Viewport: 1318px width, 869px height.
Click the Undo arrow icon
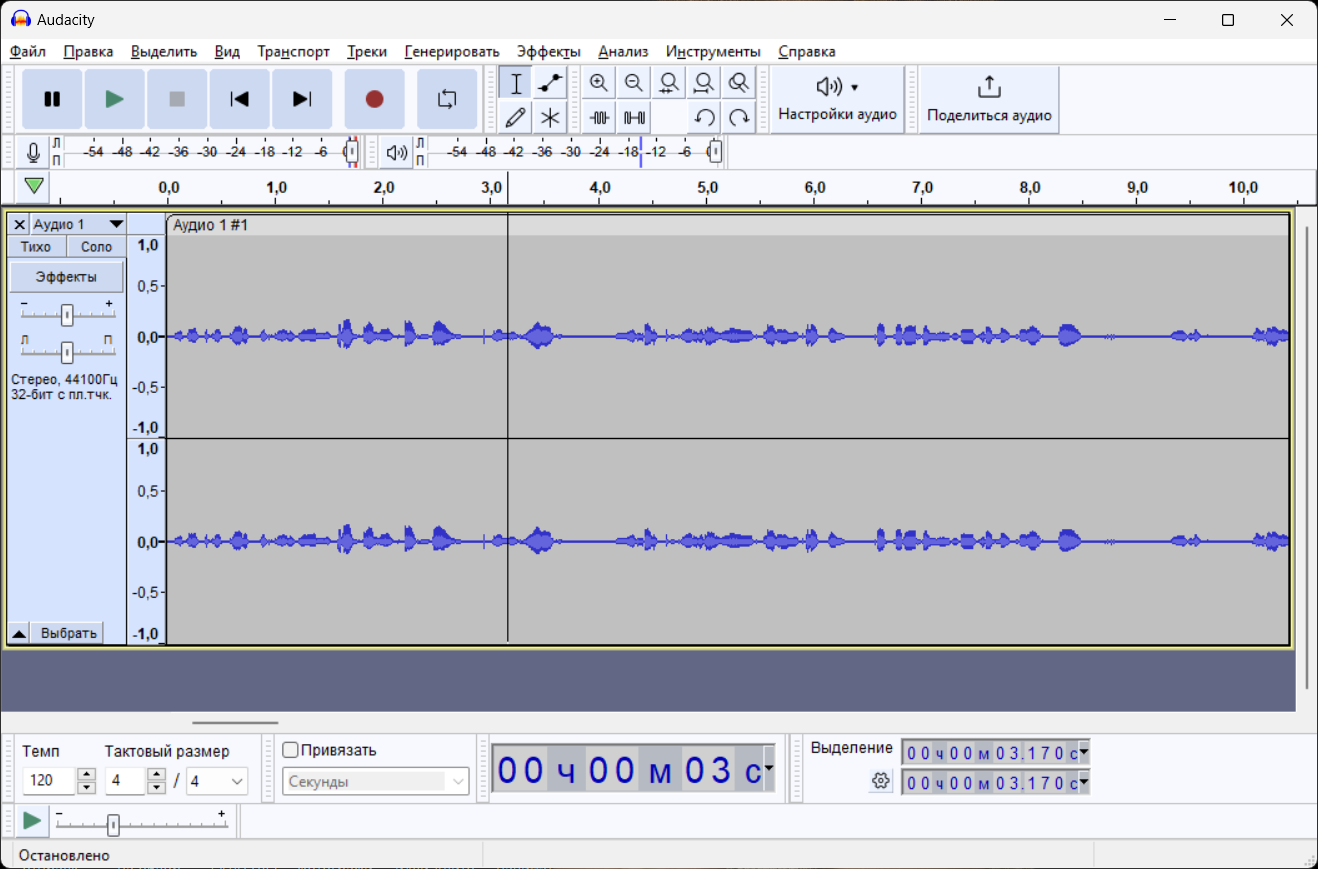(x=704, y=117)
